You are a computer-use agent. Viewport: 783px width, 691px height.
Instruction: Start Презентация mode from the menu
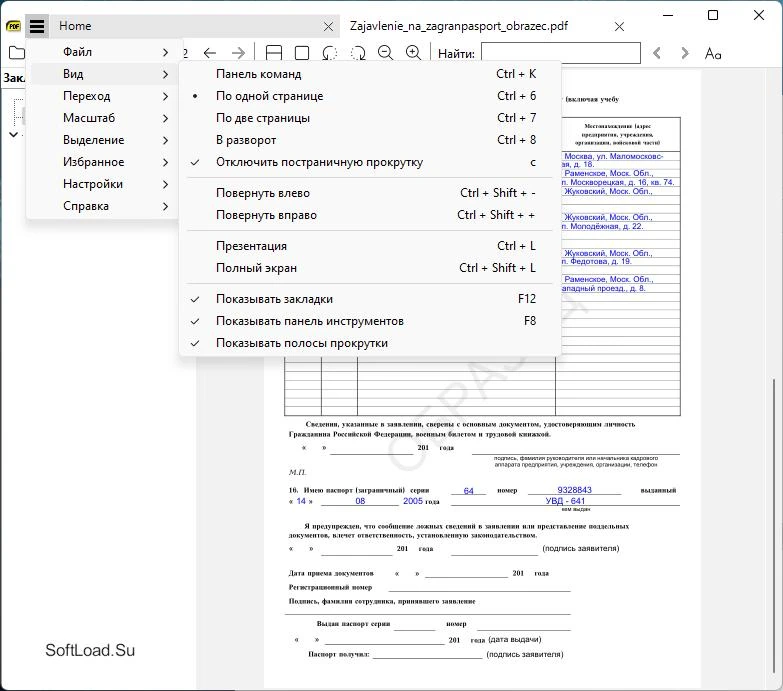tap(370, 246)
